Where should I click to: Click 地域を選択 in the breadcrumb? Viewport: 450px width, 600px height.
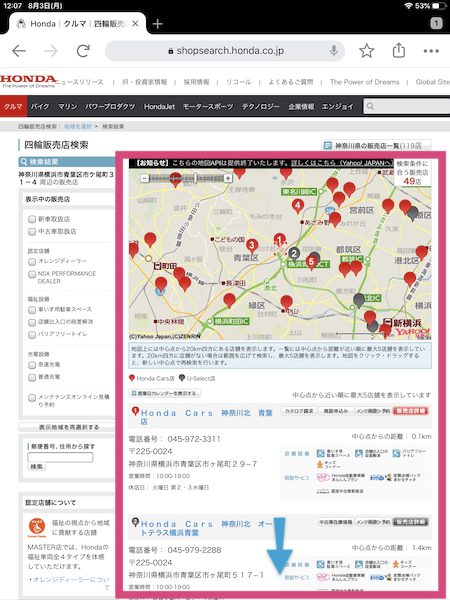pos(78,126)
